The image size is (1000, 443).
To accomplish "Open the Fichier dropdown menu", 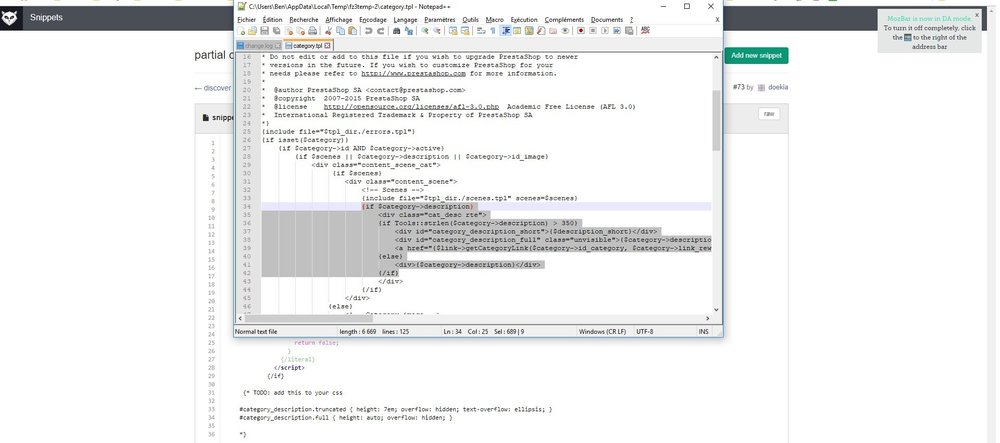I will 246,19.
